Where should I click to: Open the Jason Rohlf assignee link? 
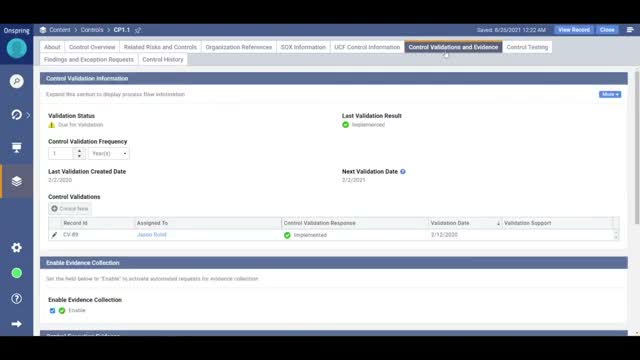151,235
